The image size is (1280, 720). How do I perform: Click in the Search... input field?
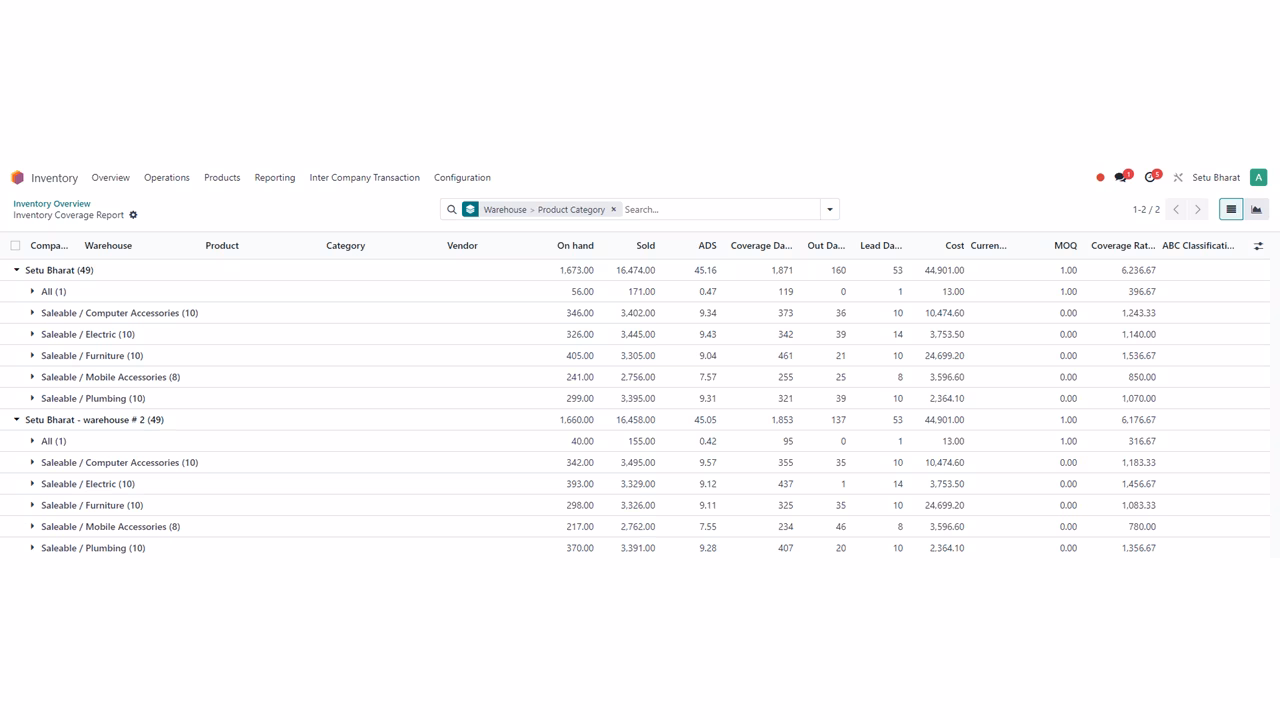click(x=720, y=210)
